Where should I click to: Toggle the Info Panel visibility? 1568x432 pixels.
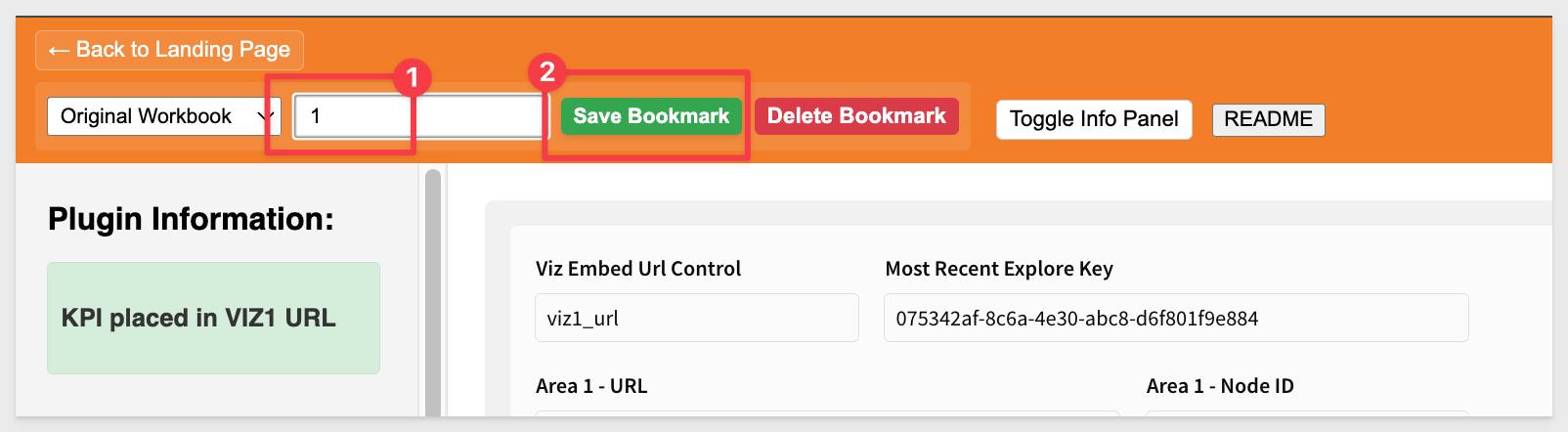tap(1094, 119)
